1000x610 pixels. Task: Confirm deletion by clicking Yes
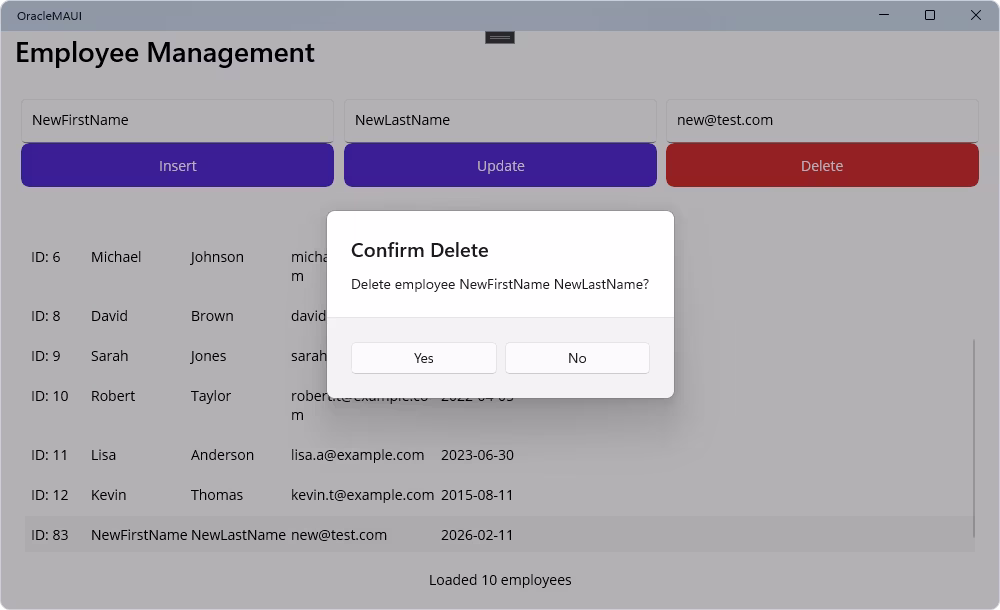tap(423, 357)
